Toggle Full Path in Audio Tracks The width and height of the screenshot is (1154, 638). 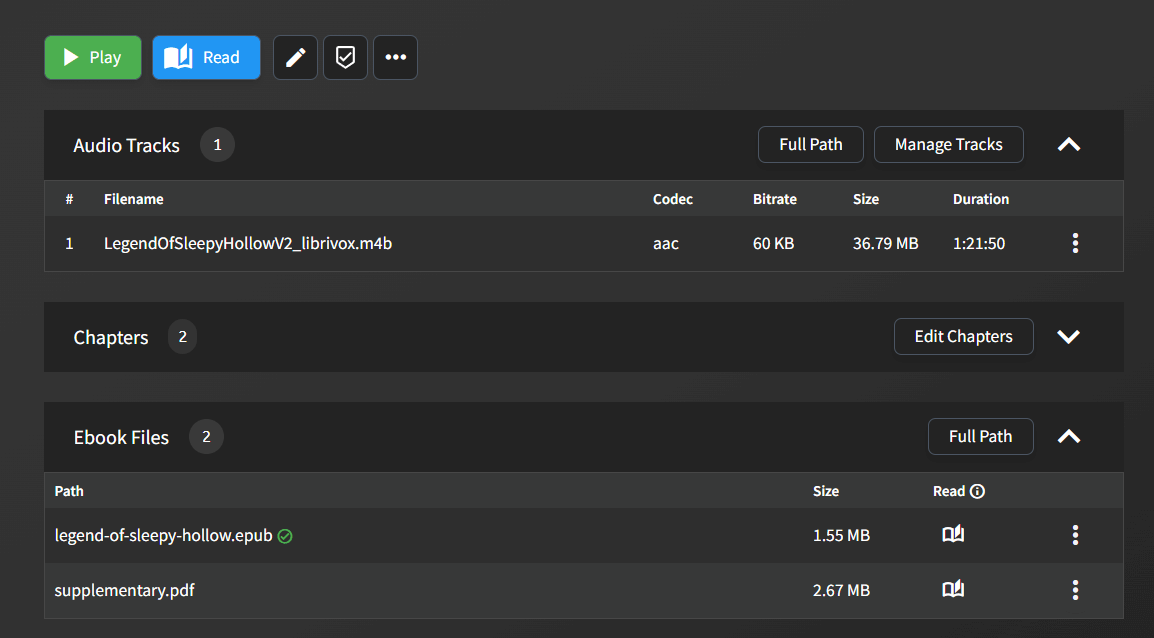810,145
